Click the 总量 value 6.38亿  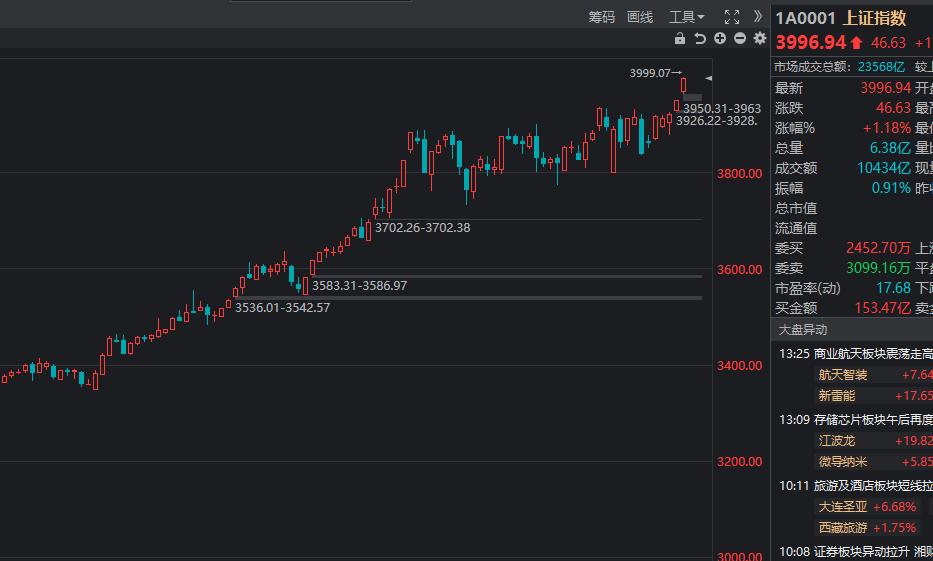(890, 148)
